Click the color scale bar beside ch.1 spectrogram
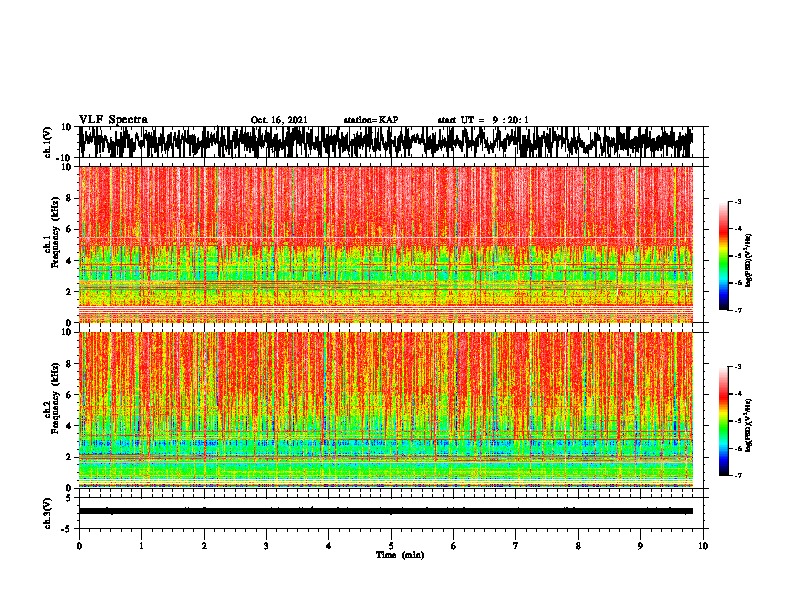This screenshot has height=612, width=792. click(723, 256)
